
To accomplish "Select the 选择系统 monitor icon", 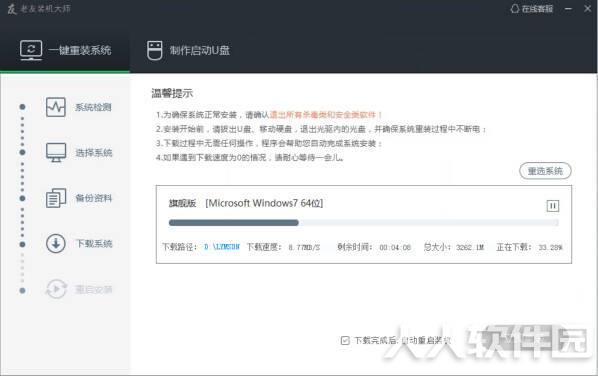I will tap(56, 153).
